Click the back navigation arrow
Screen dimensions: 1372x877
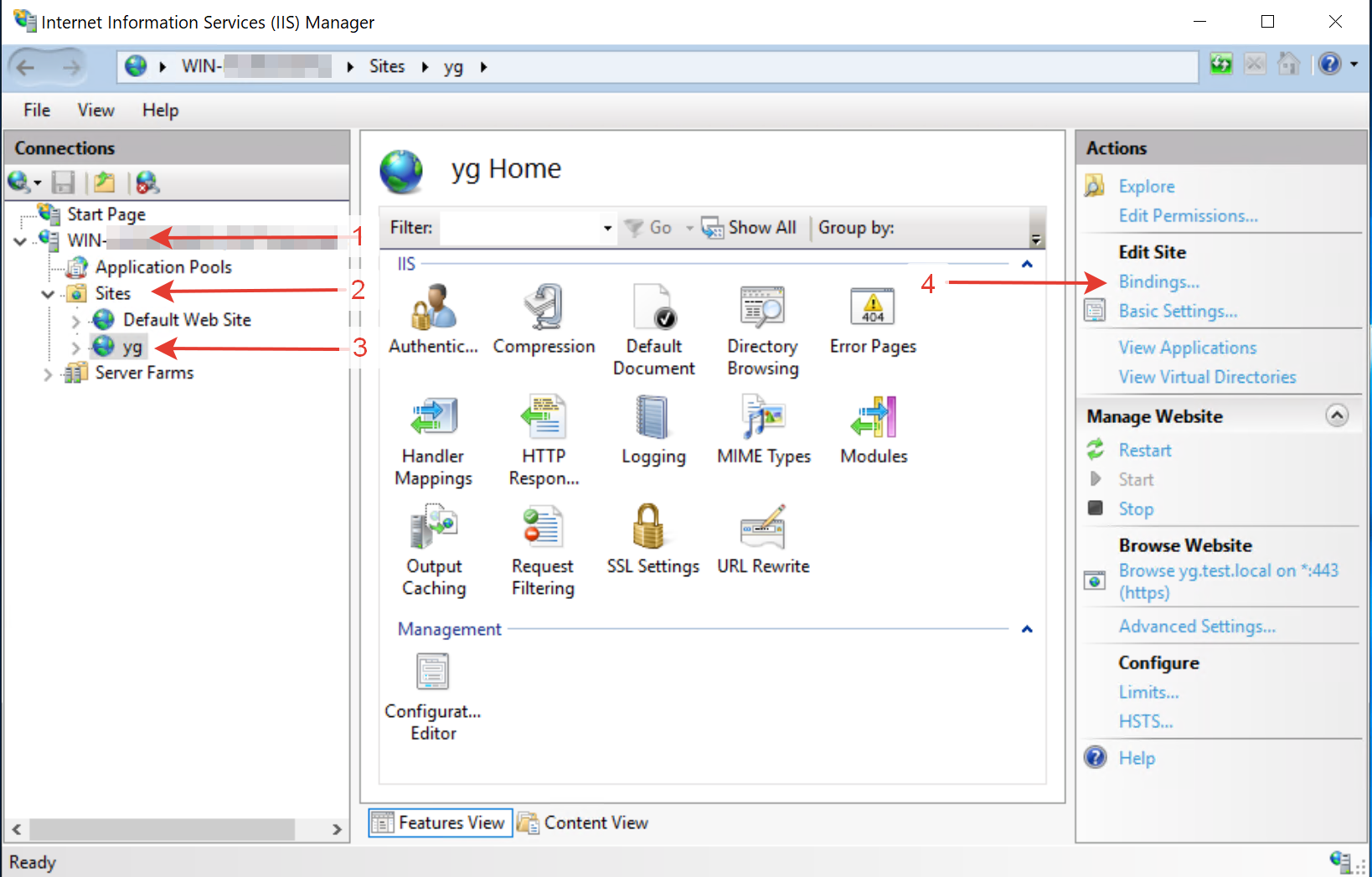(26, 67)
